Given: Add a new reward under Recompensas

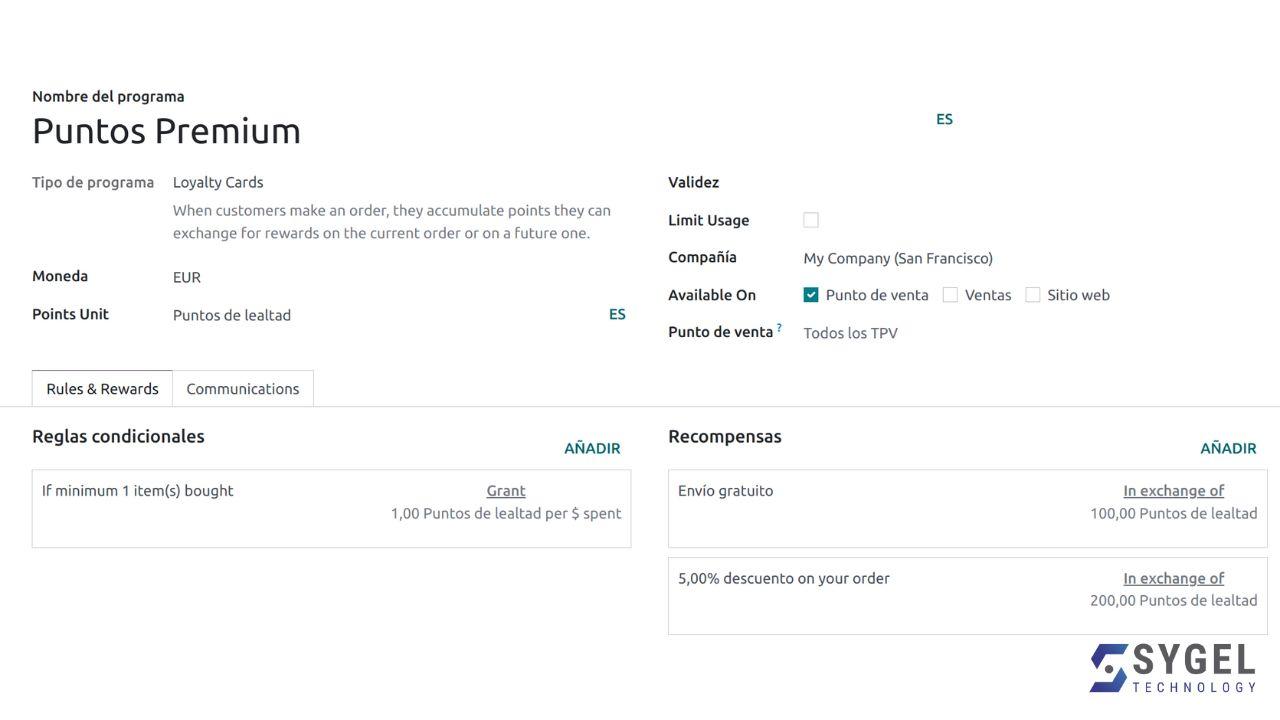Looking at the screenshot, I should tap(1228, 448).
